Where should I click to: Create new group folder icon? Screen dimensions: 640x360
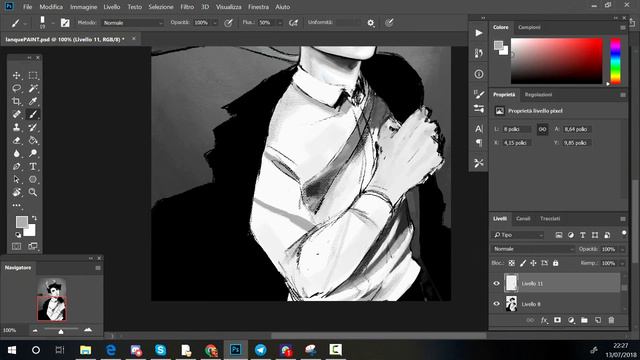[584, 320]
